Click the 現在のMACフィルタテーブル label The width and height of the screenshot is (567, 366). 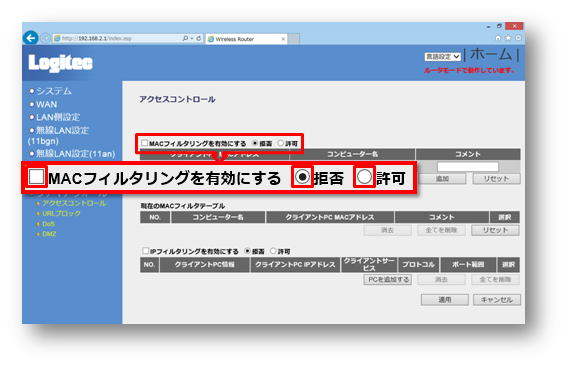tap(183, 206)
